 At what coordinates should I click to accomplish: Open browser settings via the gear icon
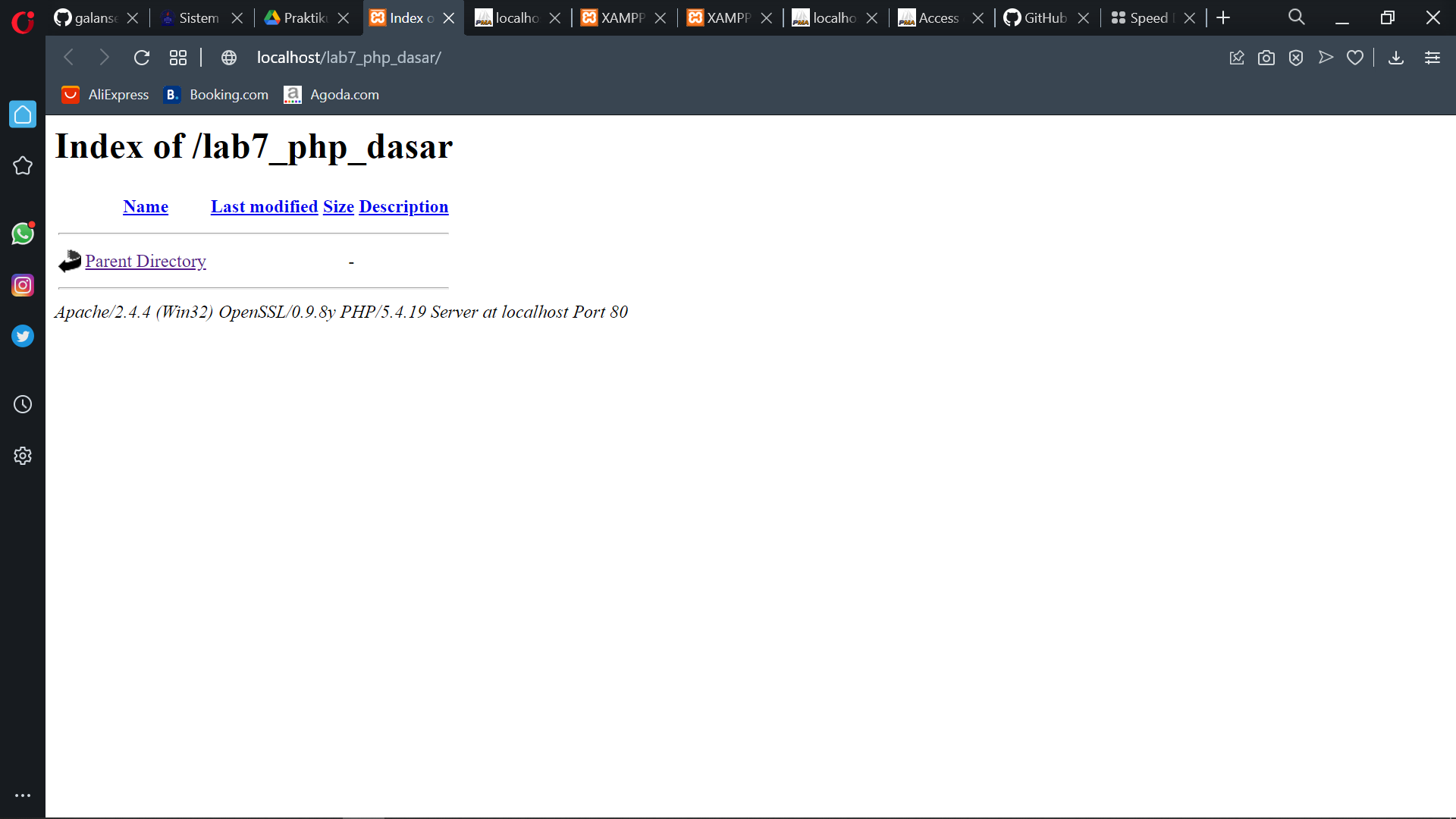23,455
